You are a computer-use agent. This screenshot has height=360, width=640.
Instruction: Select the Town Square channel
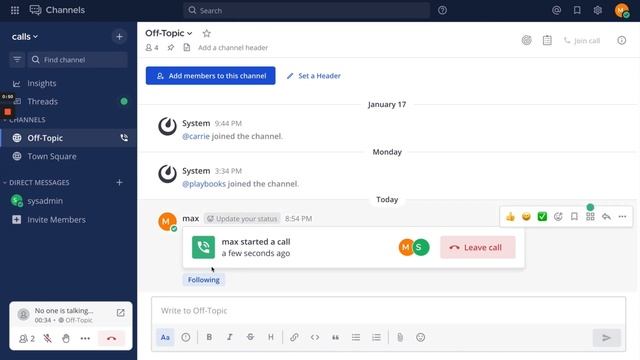pyautogui.click(x=52, y=156)
